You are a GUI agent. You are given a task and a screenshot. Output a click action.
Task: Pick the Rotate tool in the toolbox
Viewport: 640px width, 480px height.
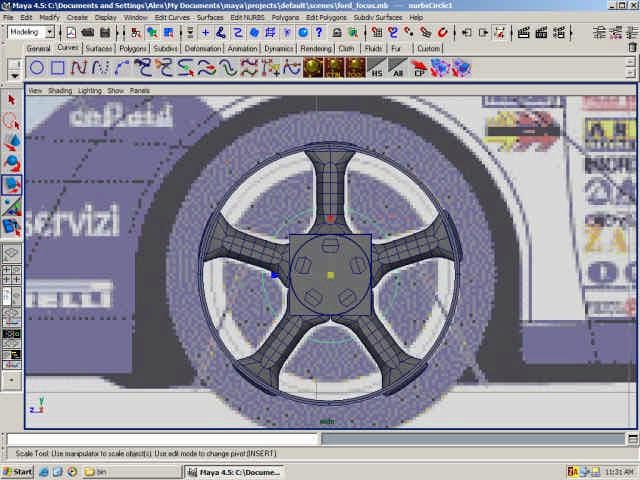click(x=12, y=163)
